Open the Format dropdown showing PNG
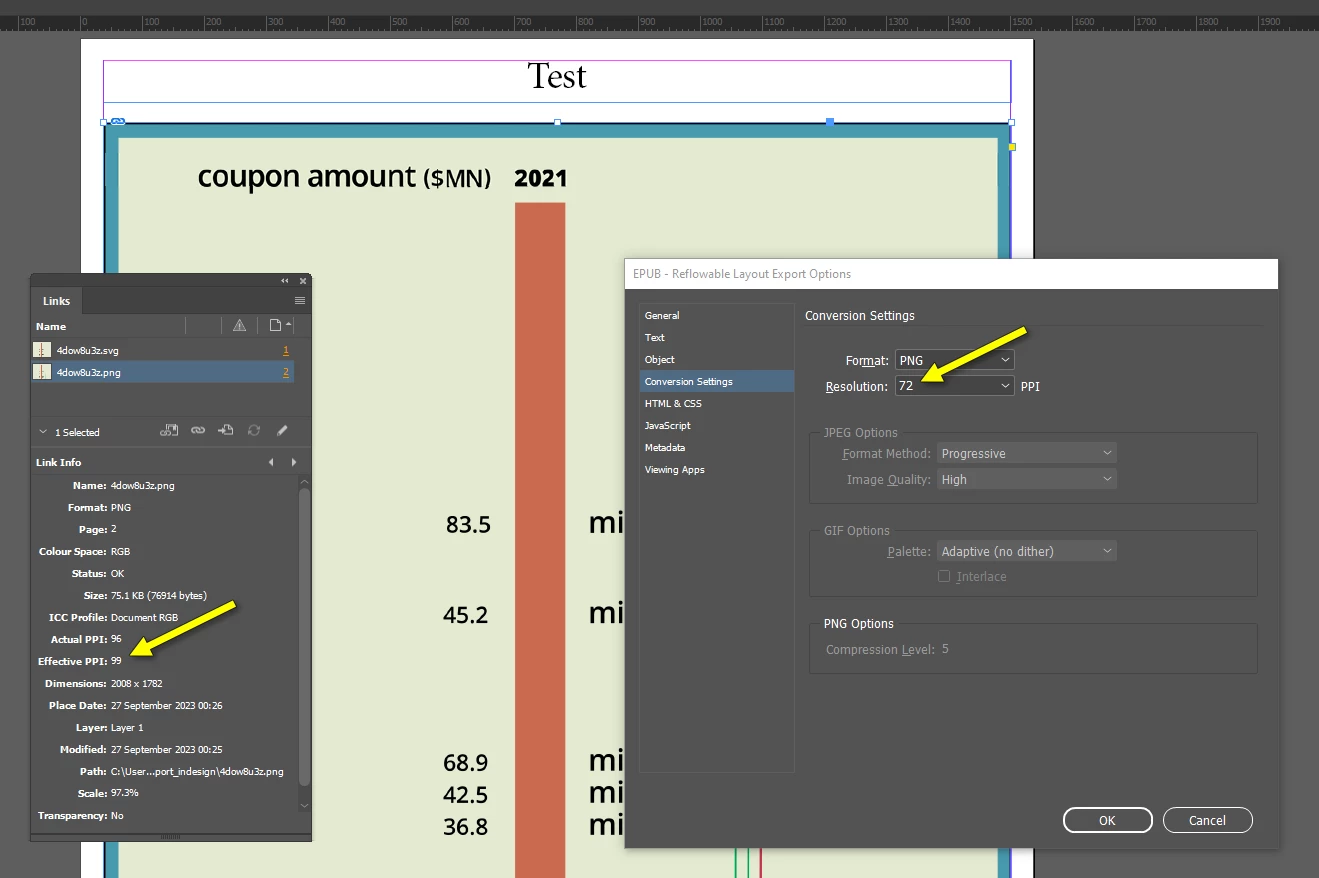The height and width of the screenshot is (878, 1319). pyautogui.click(x=955, y=360)
